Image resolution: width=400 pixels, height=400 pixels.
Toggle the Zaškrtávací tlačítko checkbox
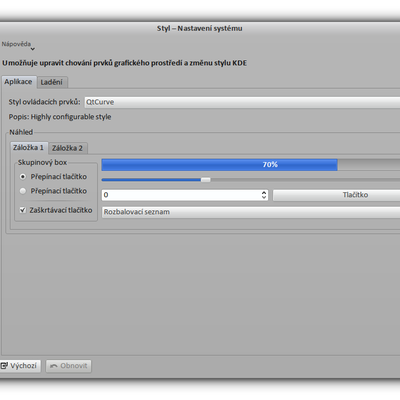[x=23, y=210]
